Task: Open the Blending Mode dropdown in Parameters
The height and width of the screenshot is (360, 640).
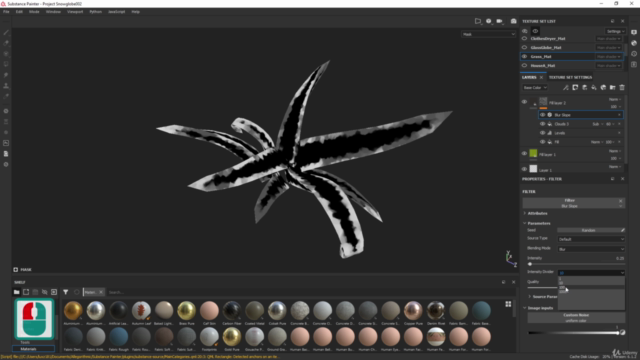Action: click(591, 249)
